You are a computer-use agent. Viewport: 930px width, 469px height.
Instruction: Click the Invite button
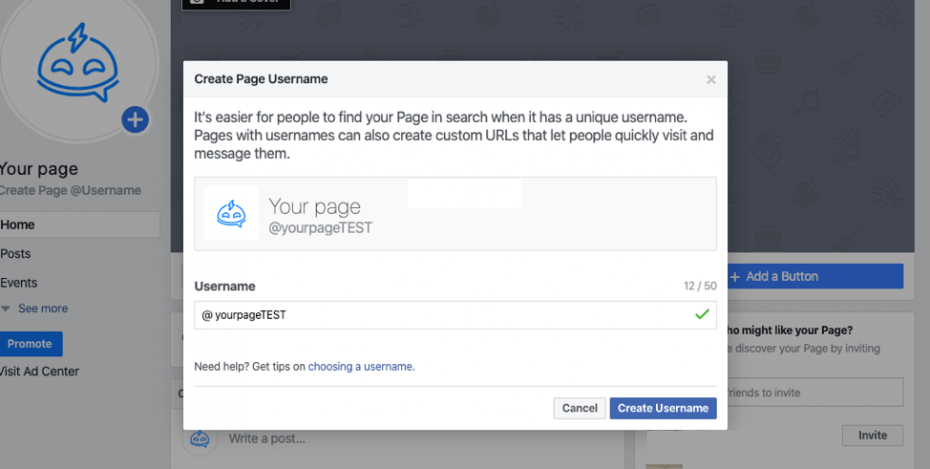tap(872, 435)
